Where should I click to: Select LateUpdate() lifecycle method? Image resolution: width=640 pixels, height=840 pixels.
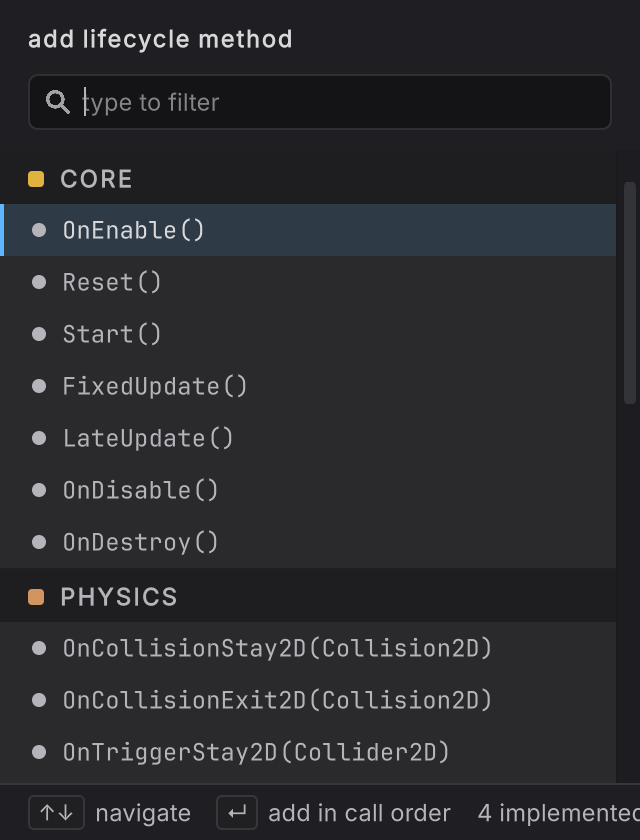pos(308,438)
